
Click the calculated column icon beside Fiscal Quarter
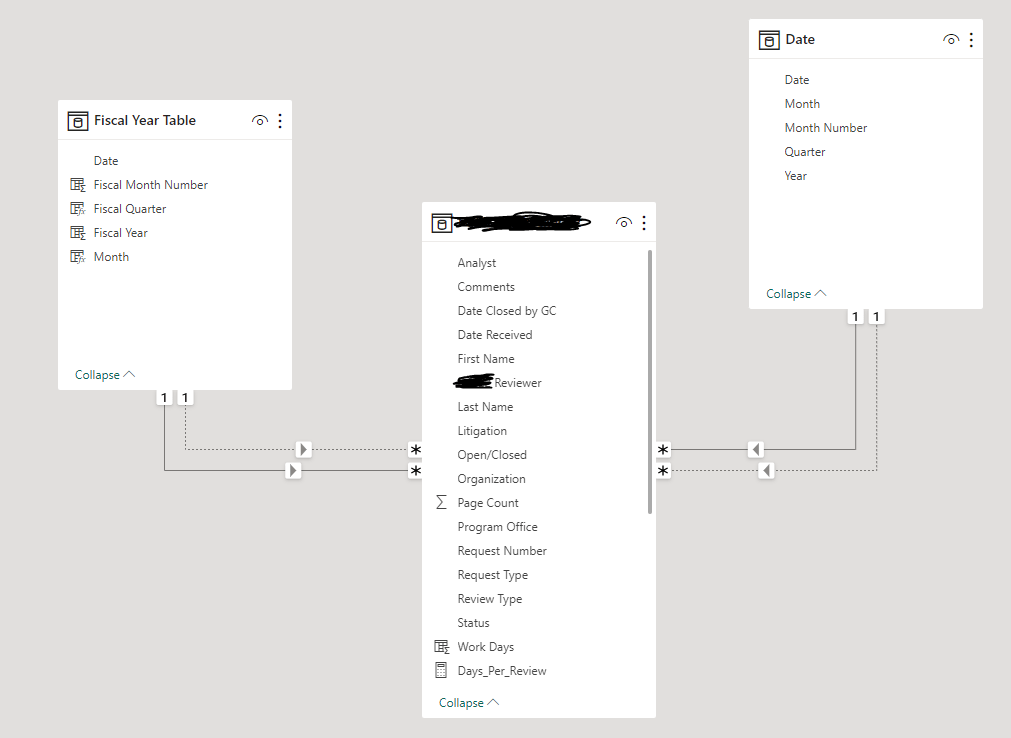pyautogui.click(x=78, y=208)
